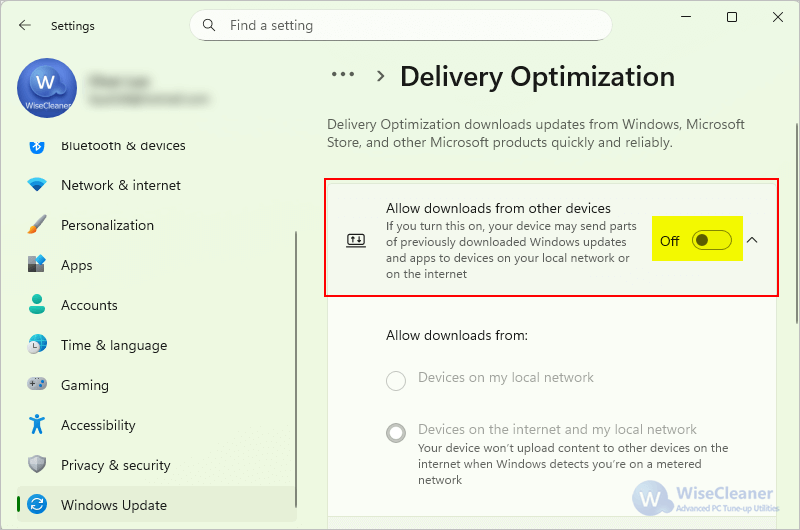
Task: Click the Settings window title text
Action: pyautogui.click(x=72, y=26)
